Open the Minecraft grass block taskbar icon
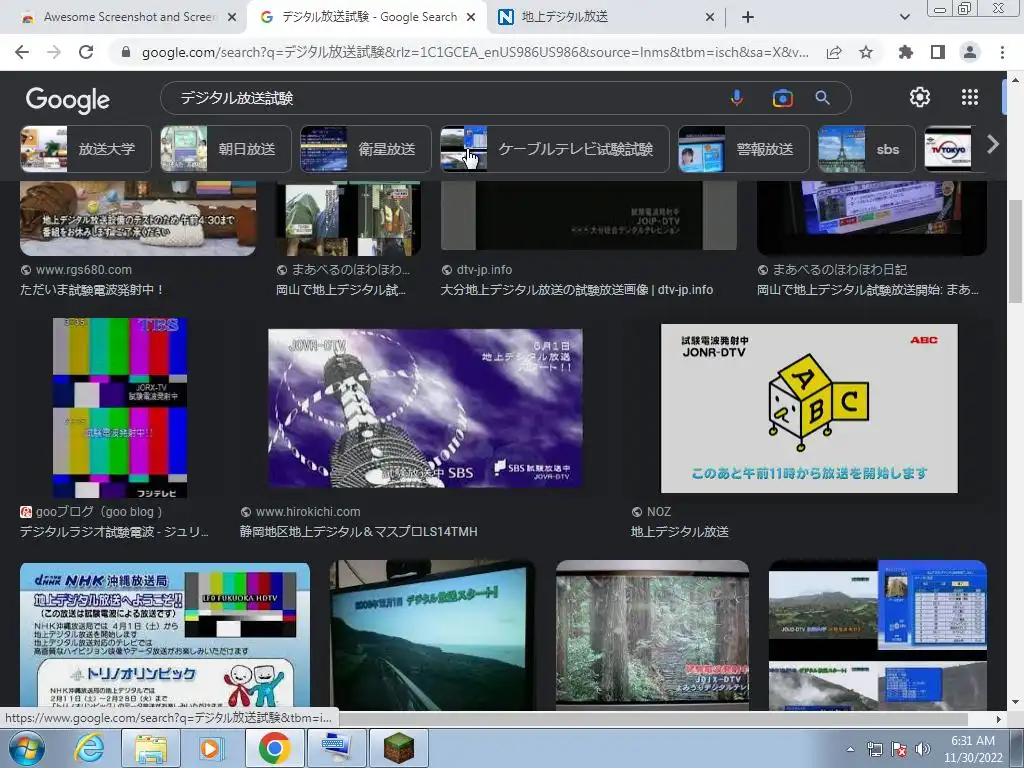 pyautogui.click(x=399, y=748)
